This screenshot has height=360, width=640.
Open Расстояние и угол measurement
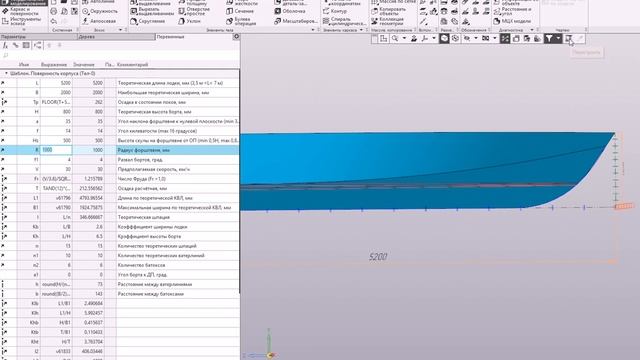(x=513, y=11)
